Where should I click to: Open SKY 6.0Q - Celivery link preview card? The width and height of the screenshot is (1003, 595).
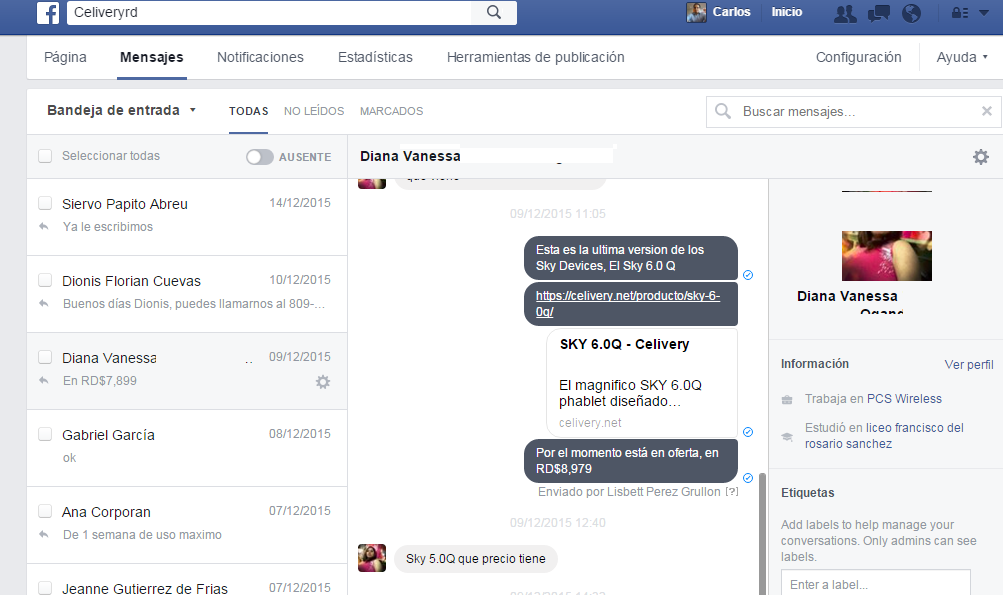click(642, 383)
